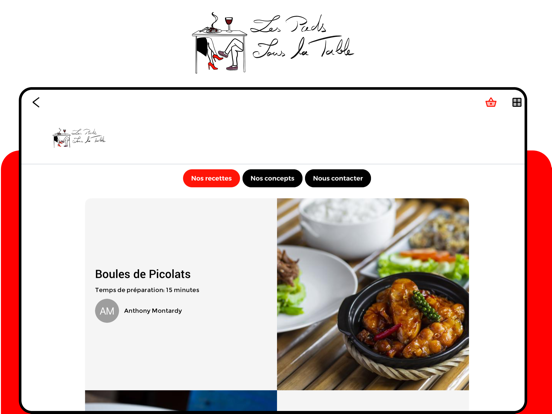
Task: Click the second recipe's gray text panel at the bottom
Action: [373, 400]
